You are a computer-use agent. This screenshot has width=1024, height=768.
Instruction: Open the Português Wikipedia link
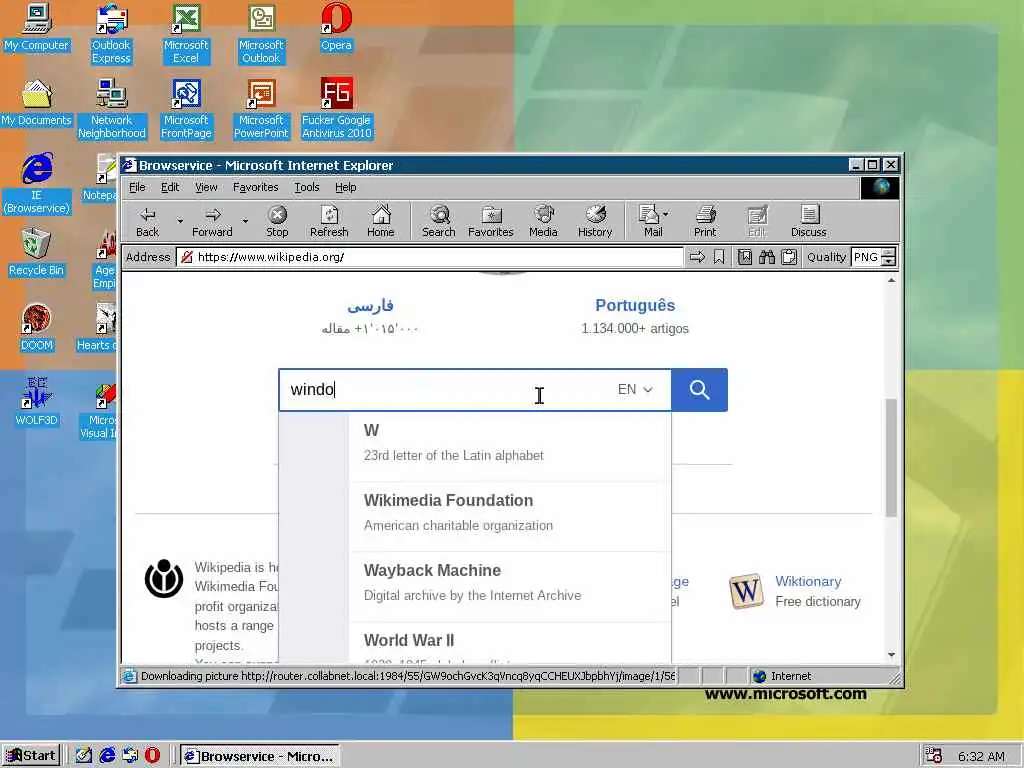(x=635, y=306)
